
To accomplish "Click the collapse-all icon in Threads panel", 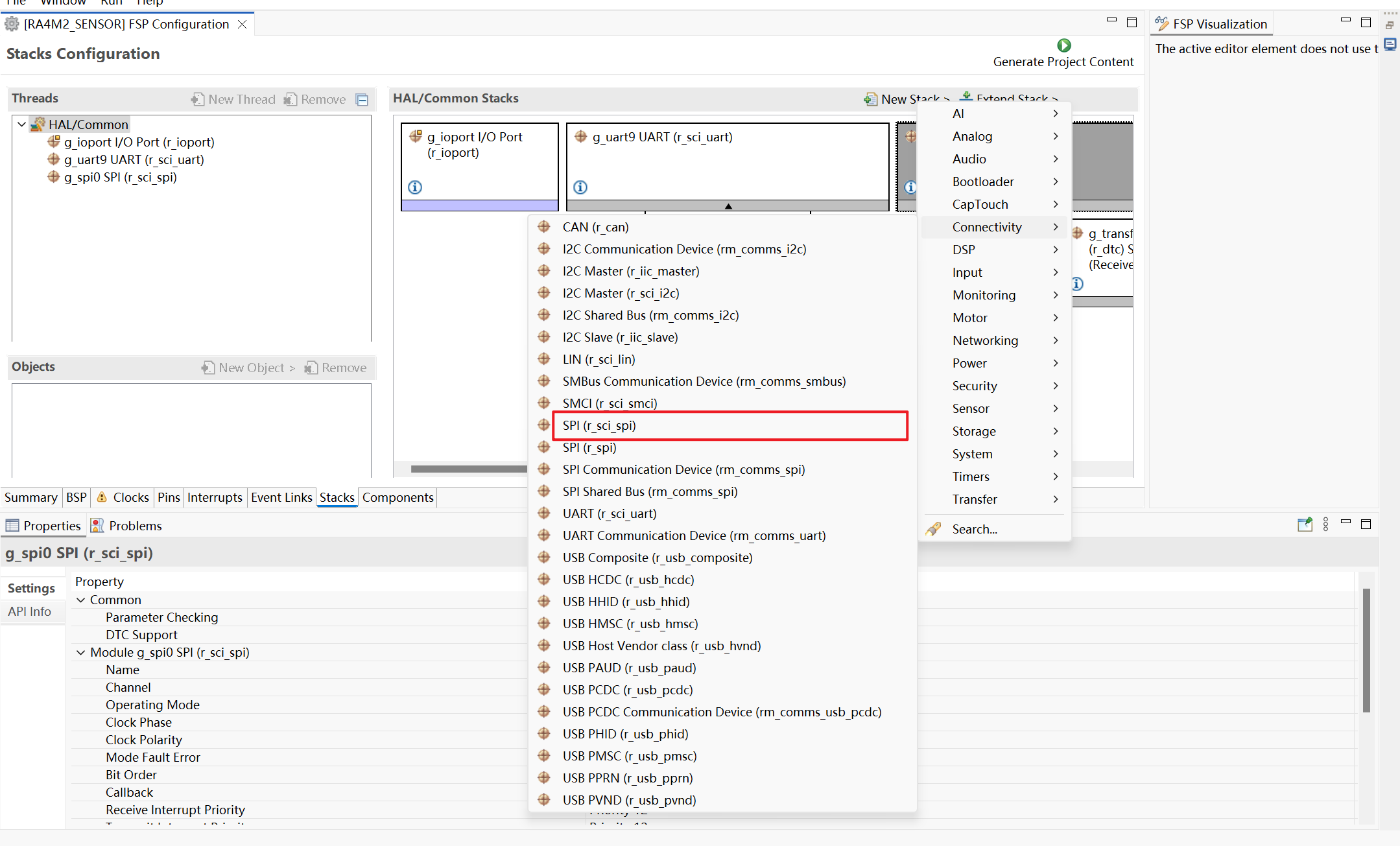I will tap(362, 100).
